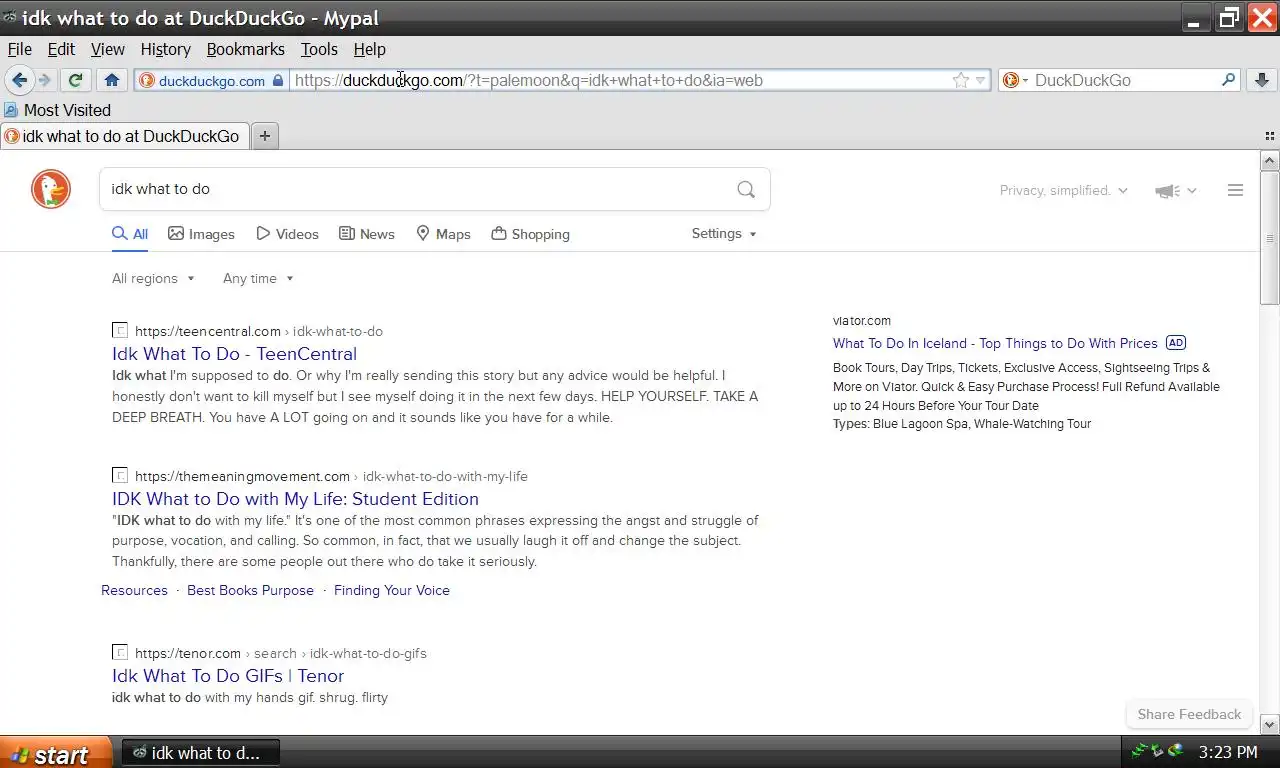Select the All results tab
This screenshot has width=1280, height=768.
click(130, 234)
